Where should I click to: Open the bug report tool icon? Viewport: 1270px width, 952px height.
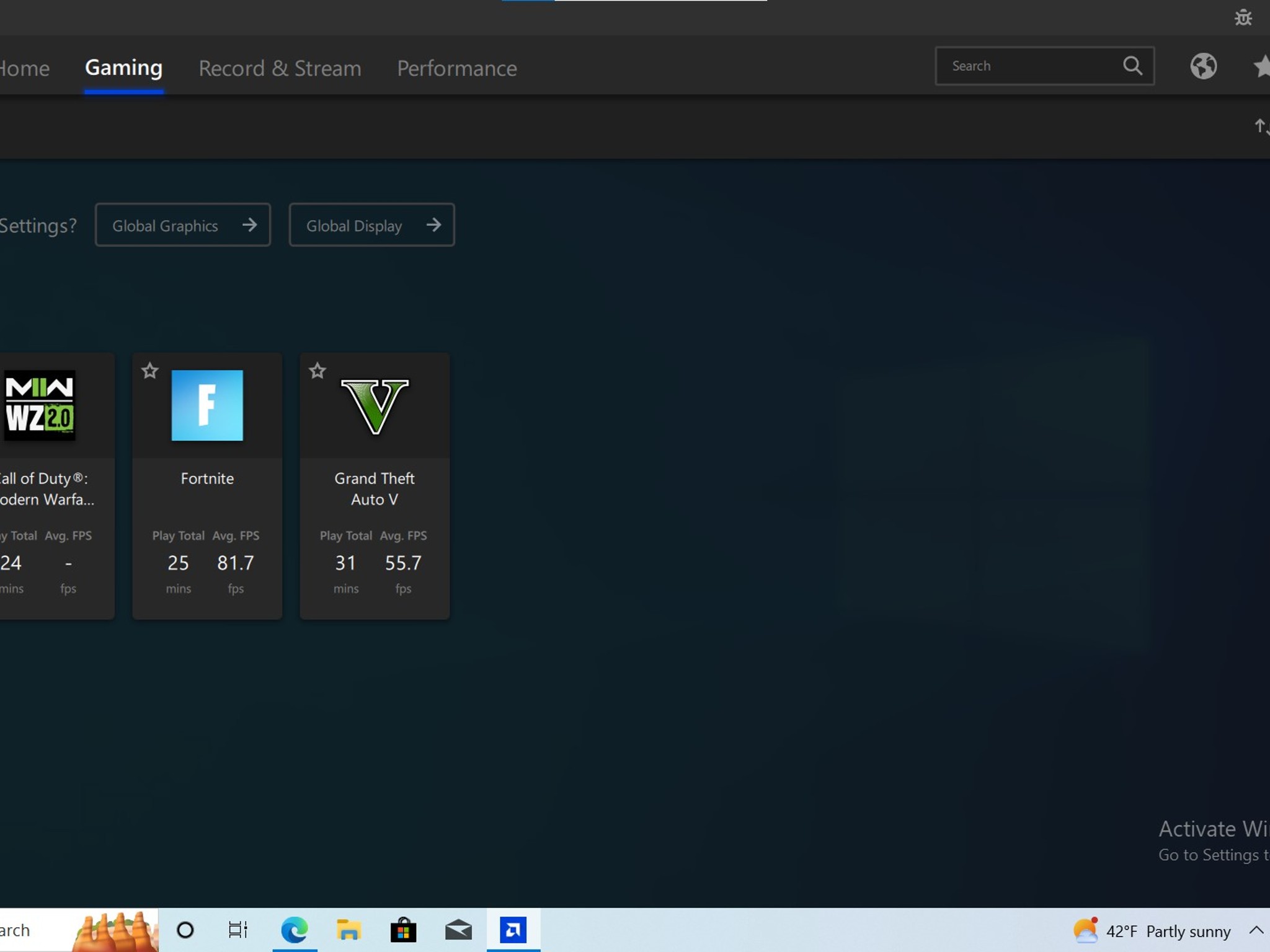(x=1243, y=17)
